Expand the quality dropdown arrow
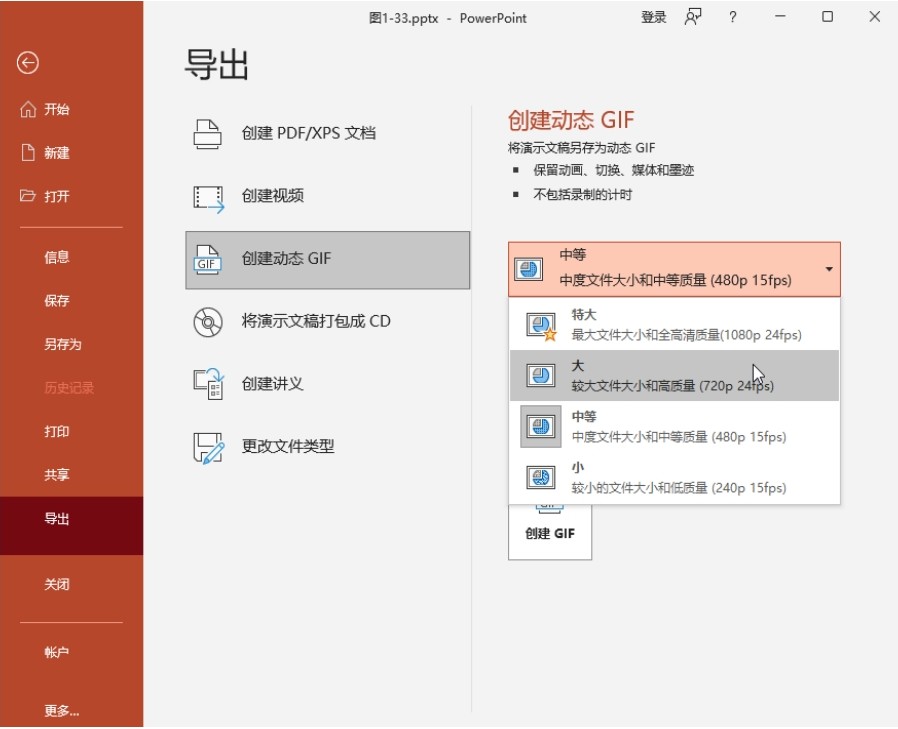 tap(829, 269)
